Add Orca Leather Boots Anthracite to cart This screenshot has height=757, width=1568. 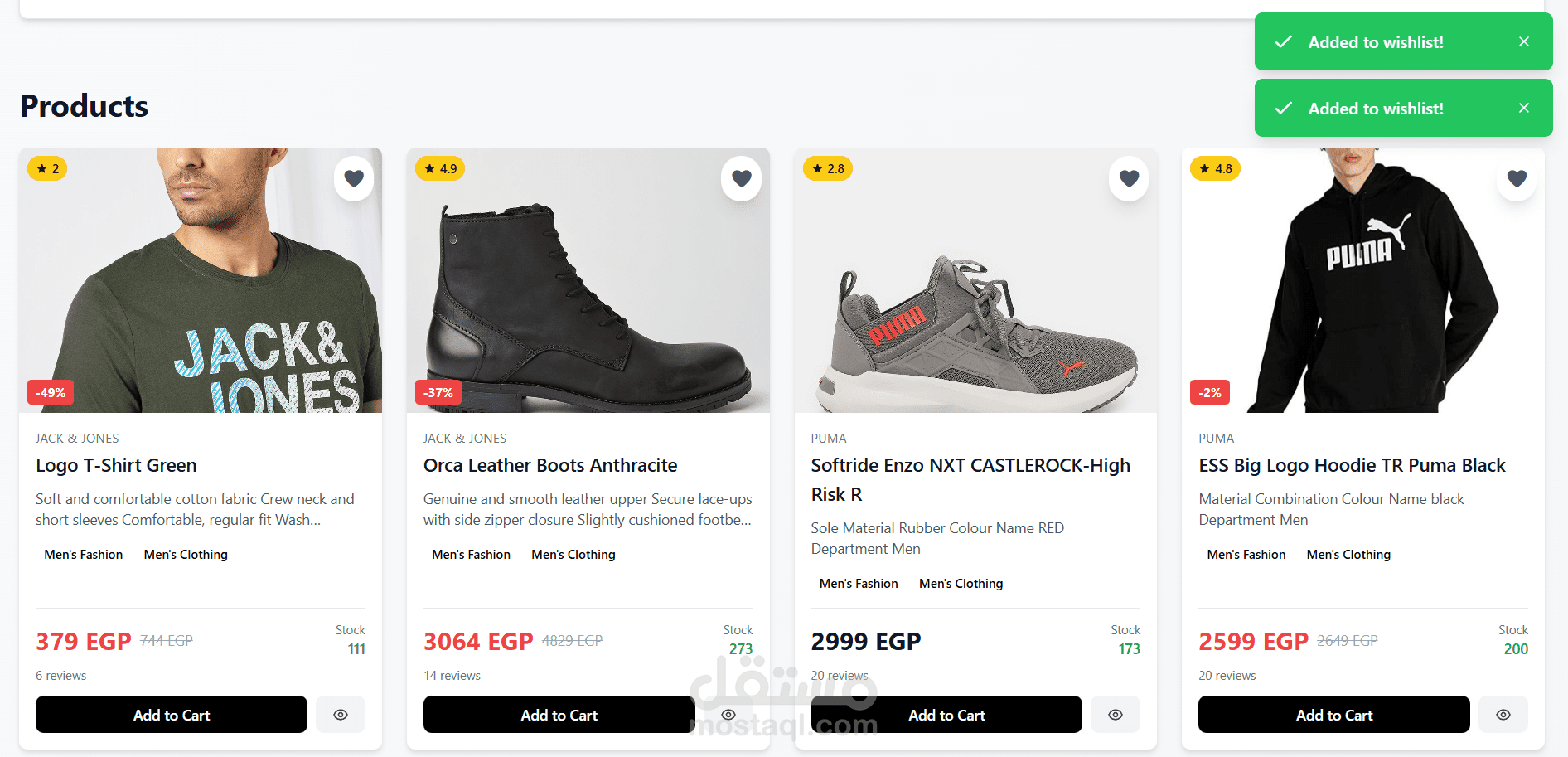559,715
